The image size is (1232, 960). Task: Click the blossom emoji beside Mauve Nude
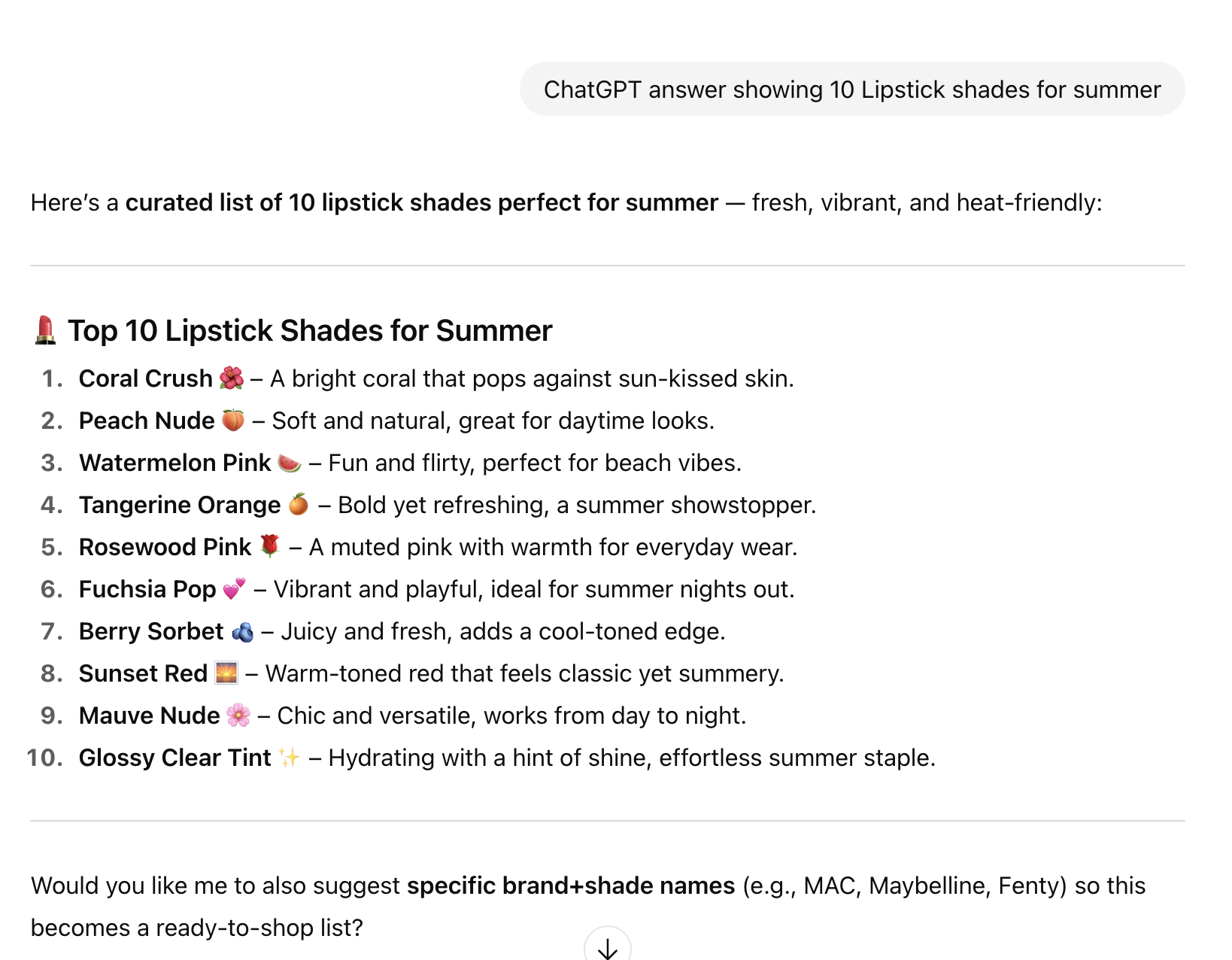238,715
